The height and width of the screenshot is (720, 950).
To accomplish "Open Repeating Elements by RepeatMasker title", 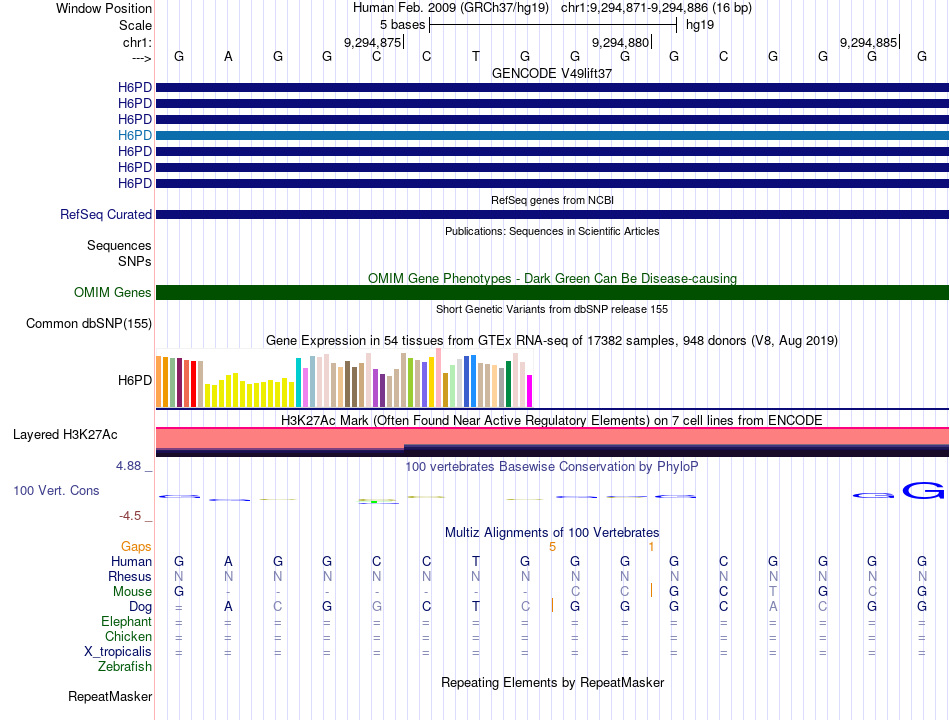I will tap(552, 683).
